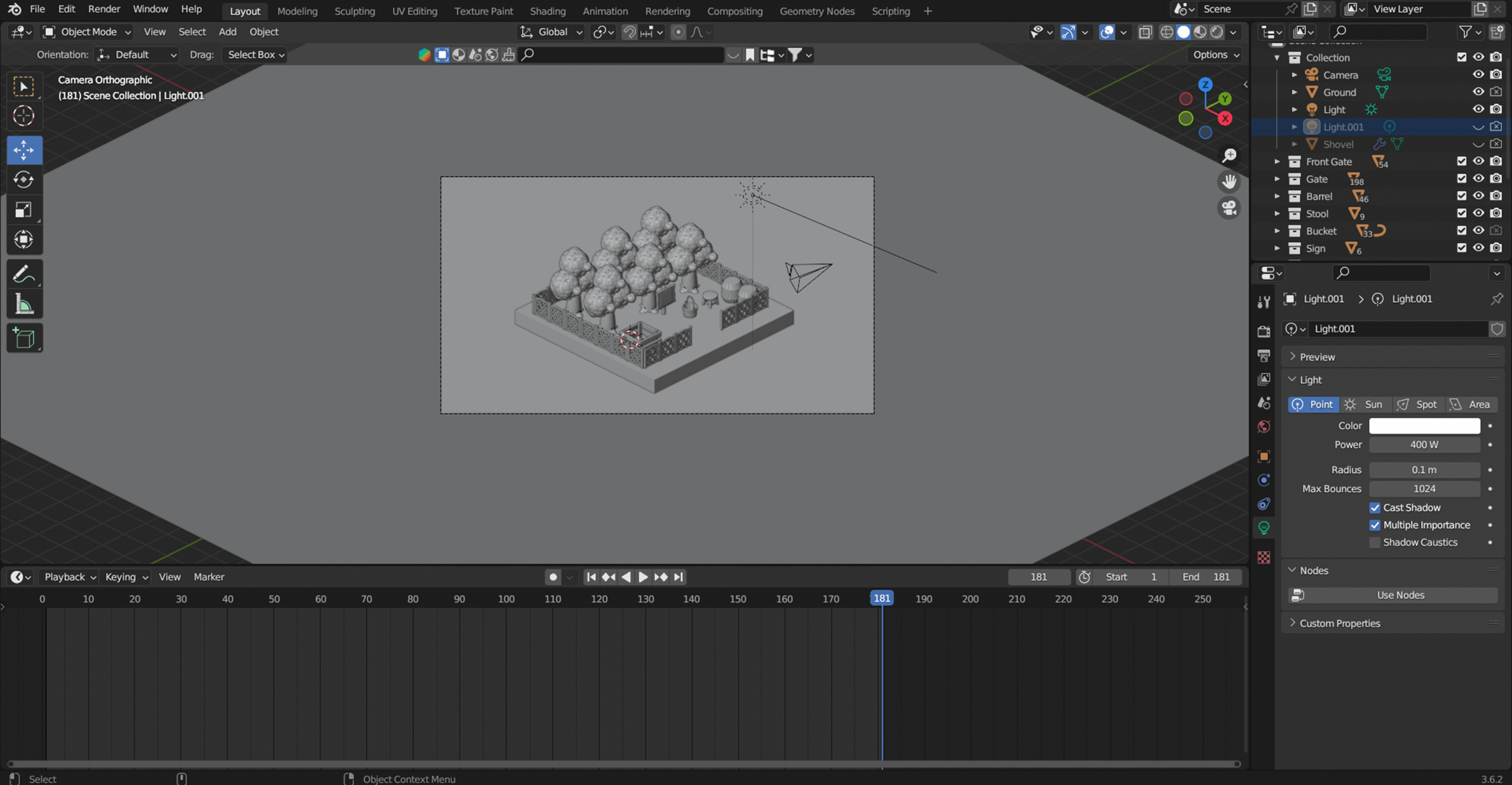Viewport: 1512px width, 785px height.
Task: Uncheck Front Gate collection checkbox
Action: click(1462, 161)
